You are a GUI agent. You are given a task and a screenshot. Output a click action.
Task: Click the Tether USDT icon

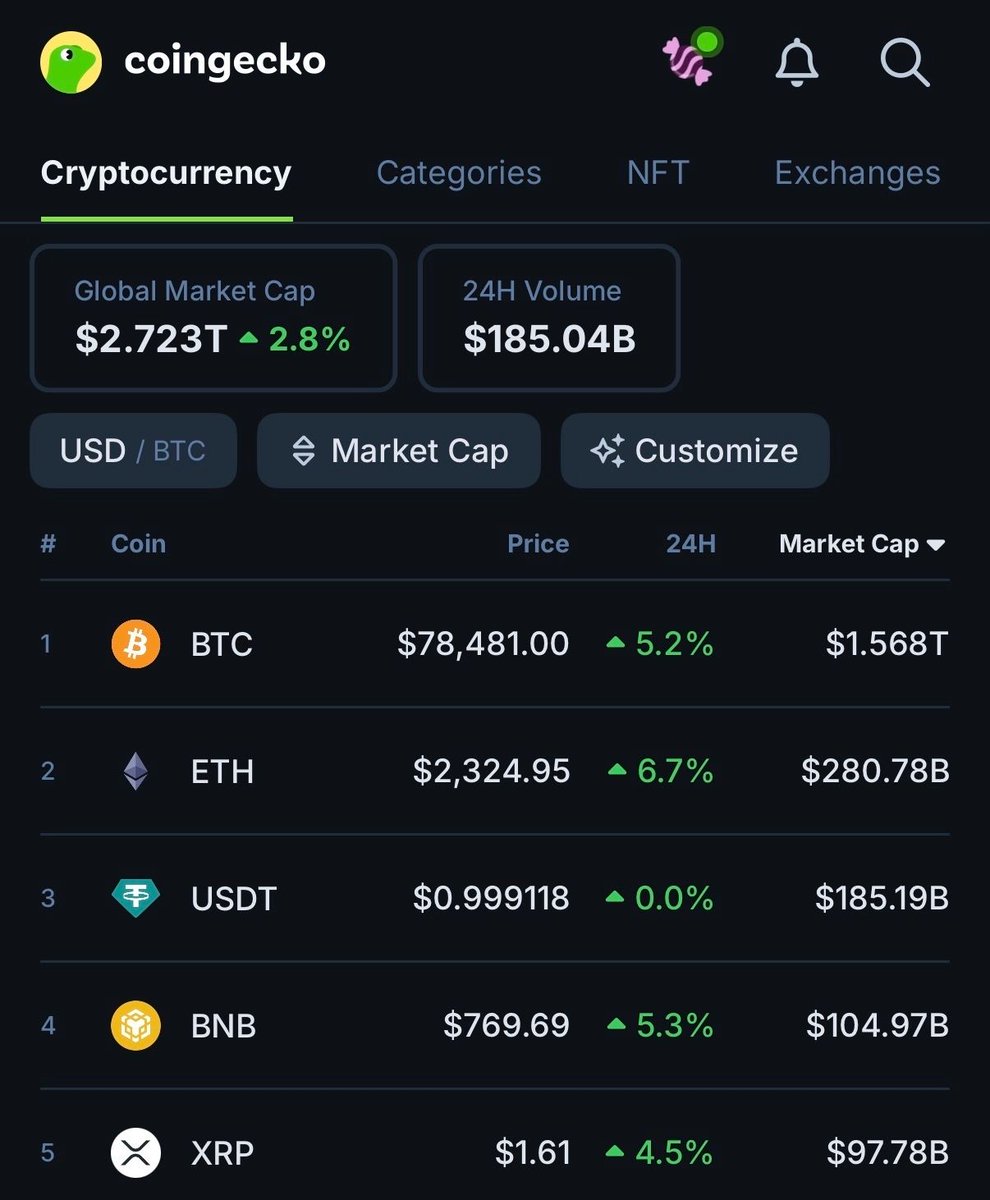pos(135,898)
